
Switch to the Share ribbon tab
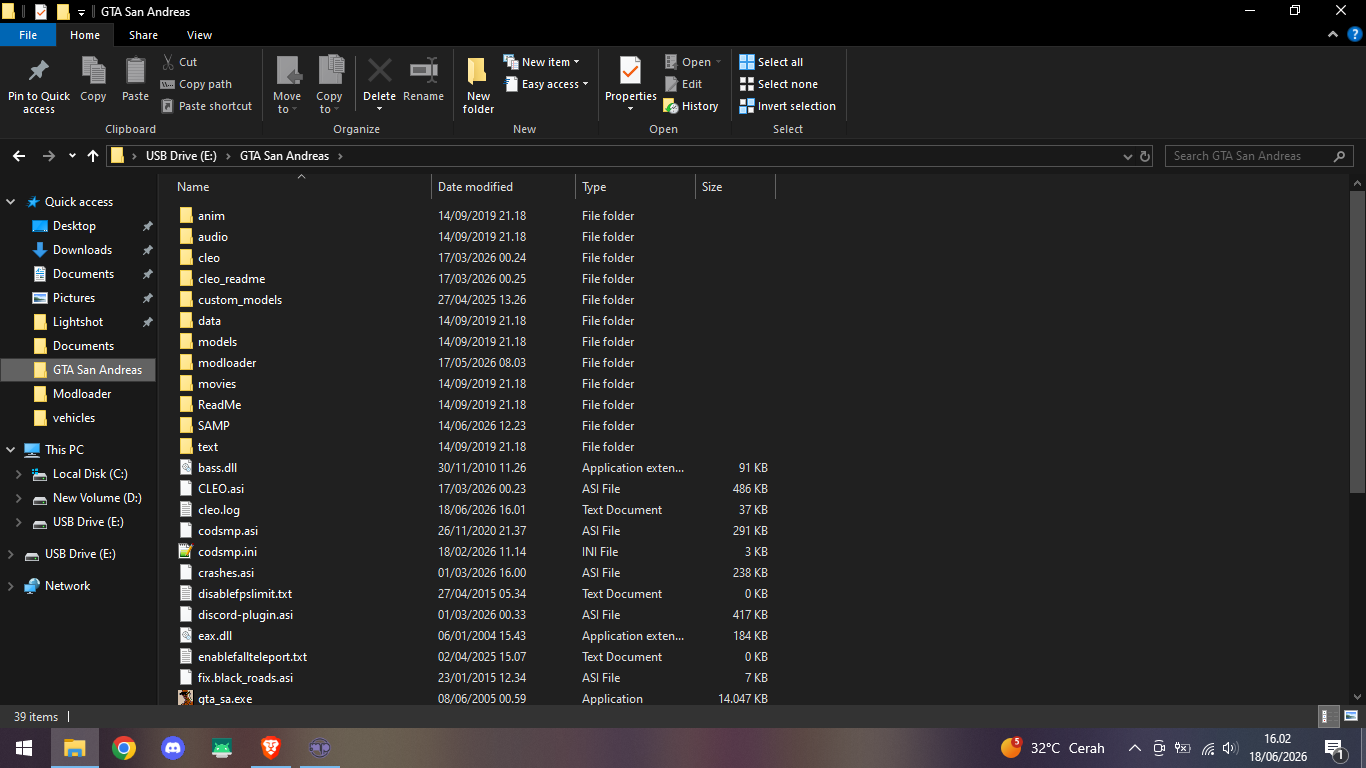click(143, 35)
